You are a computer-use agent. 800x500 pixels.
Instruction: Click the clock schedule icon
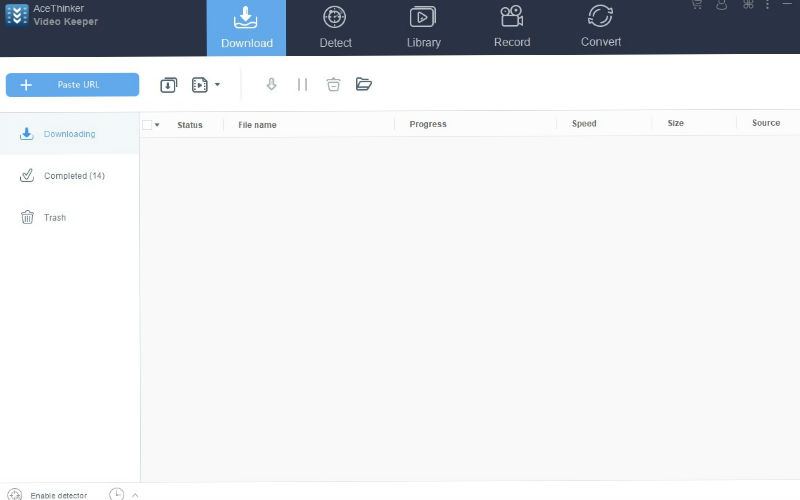116,494
